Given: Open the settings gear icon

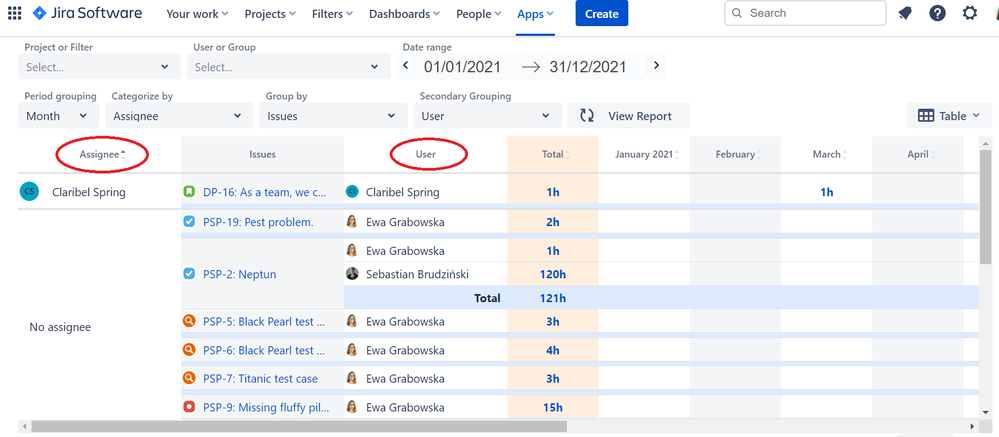Looking at the screenshot, I should [x=969, y=14].
